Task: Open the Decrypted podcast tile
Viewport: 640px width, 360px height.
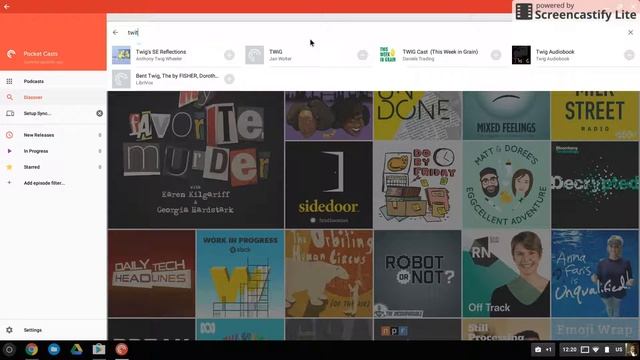Action: tap(595, 184)
